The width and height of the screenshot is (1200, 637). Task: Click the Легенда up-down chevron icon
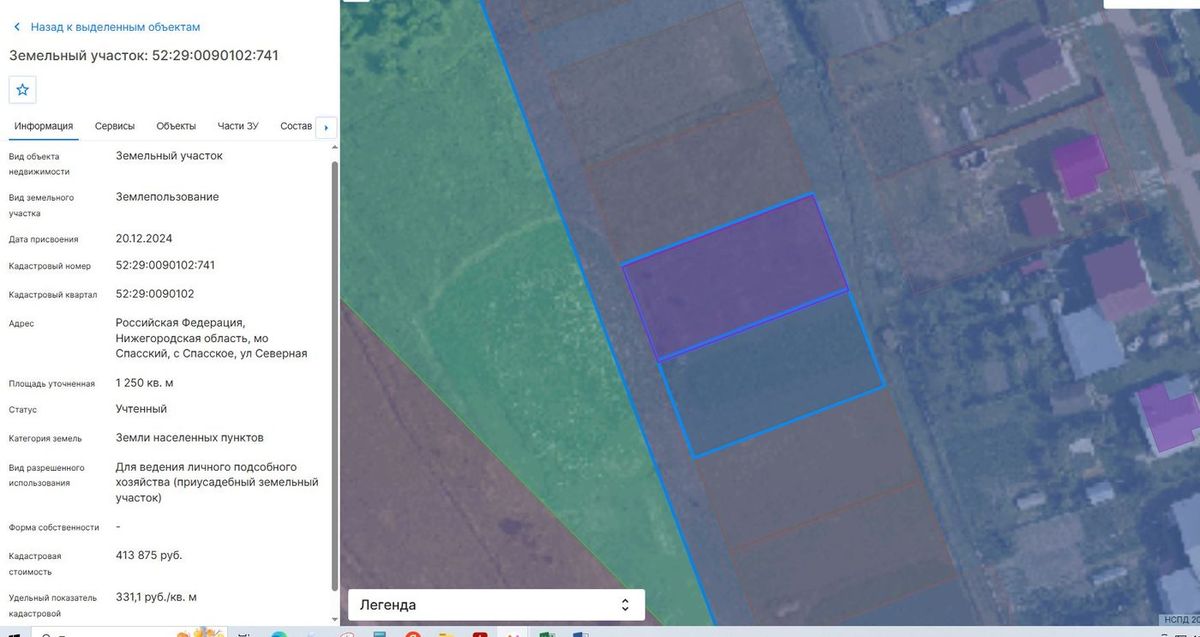pyautogui.click(x=625, y=605)
